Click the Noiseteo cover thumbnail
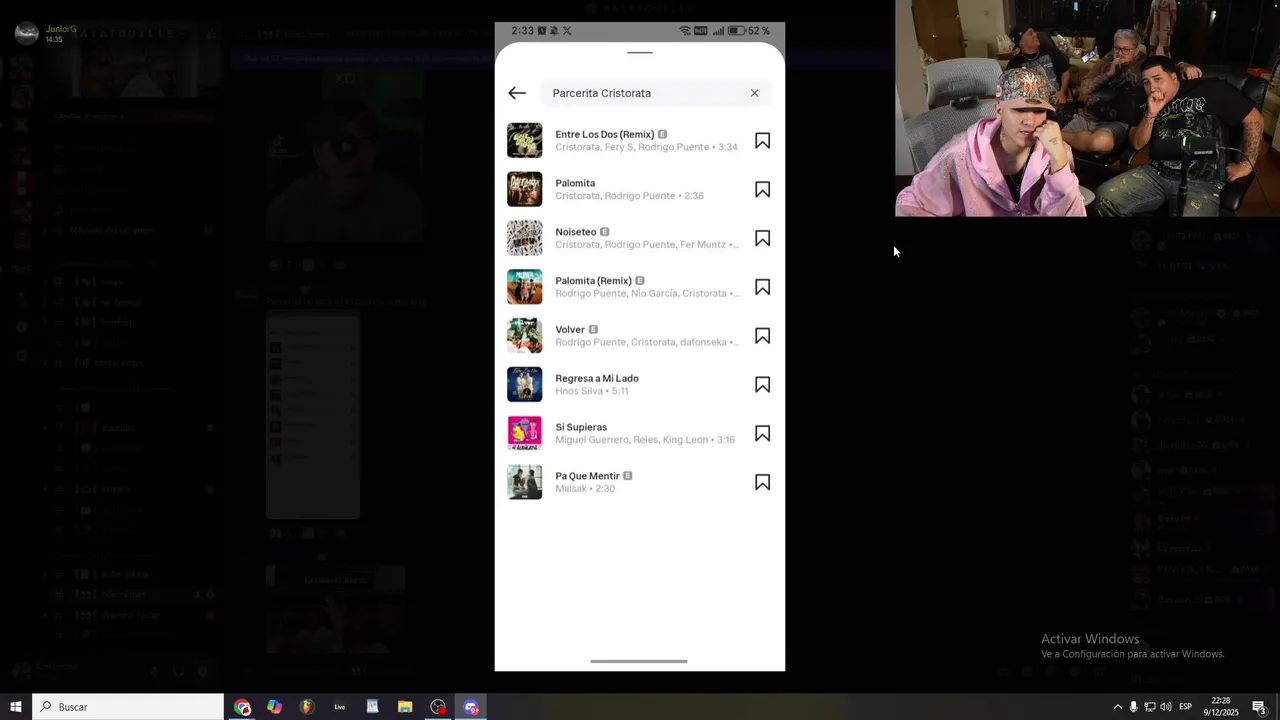Viewport: 1280px width, 720px height. click(x=525, y=238)
